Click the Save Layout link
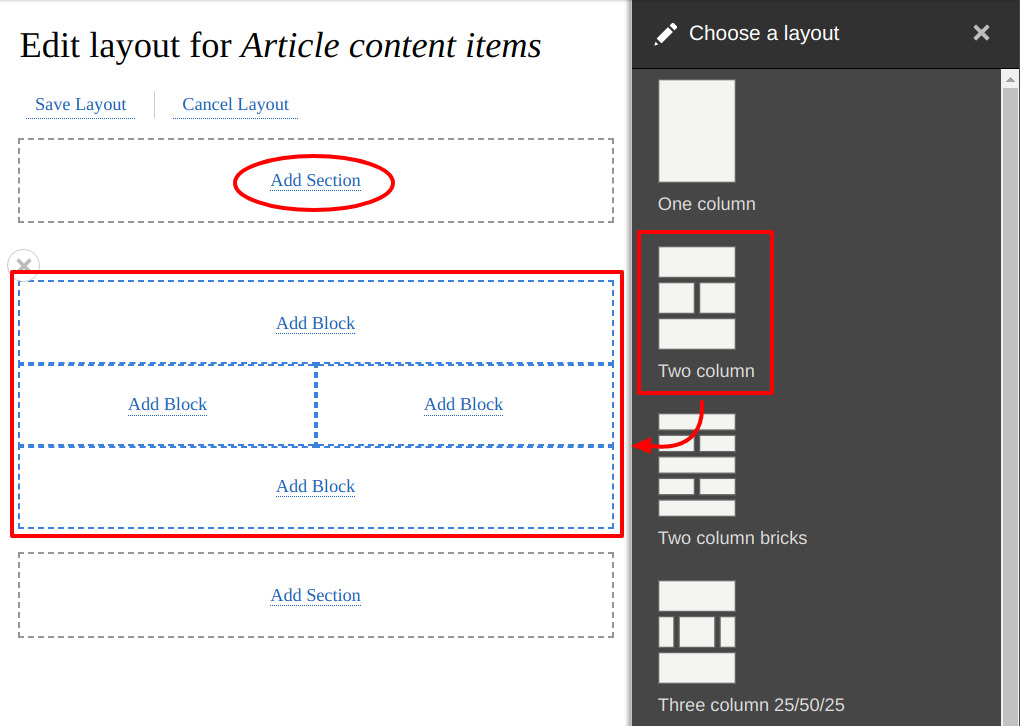This screenshot has height=726, width=1020. click(80, 104)
